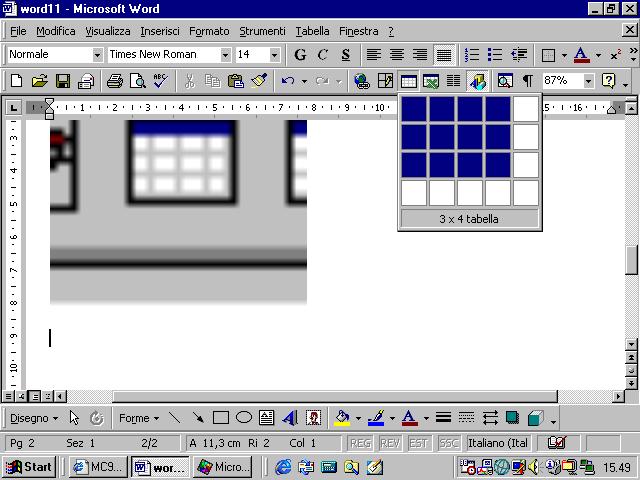Switch to the Micro... taskbar button
This screenshot has height=480, width=640.
click(222, 467)
